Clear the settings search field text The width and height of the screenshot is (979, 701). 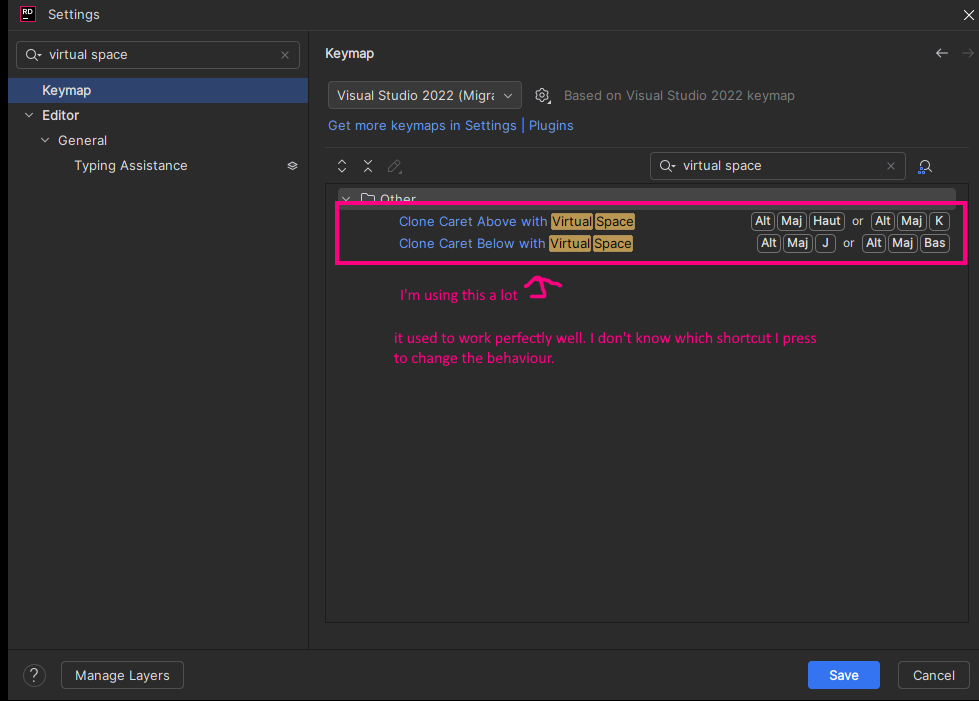285,55
